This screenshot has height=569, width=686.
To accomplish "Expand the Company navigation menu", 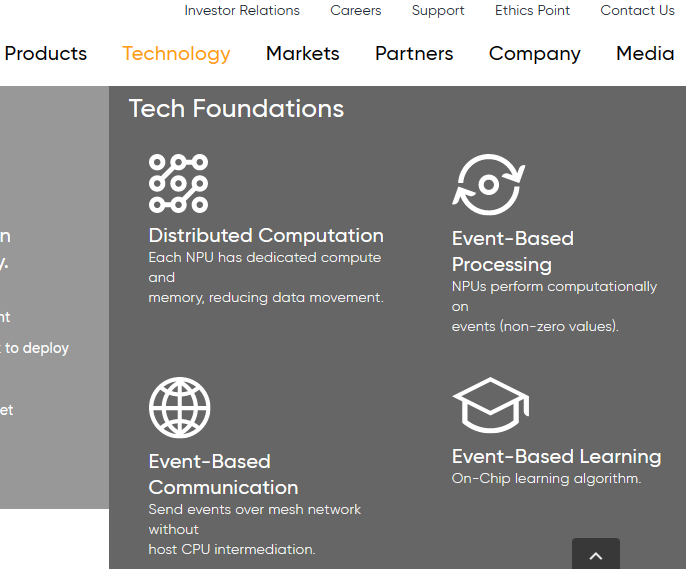I will point(535,54).
